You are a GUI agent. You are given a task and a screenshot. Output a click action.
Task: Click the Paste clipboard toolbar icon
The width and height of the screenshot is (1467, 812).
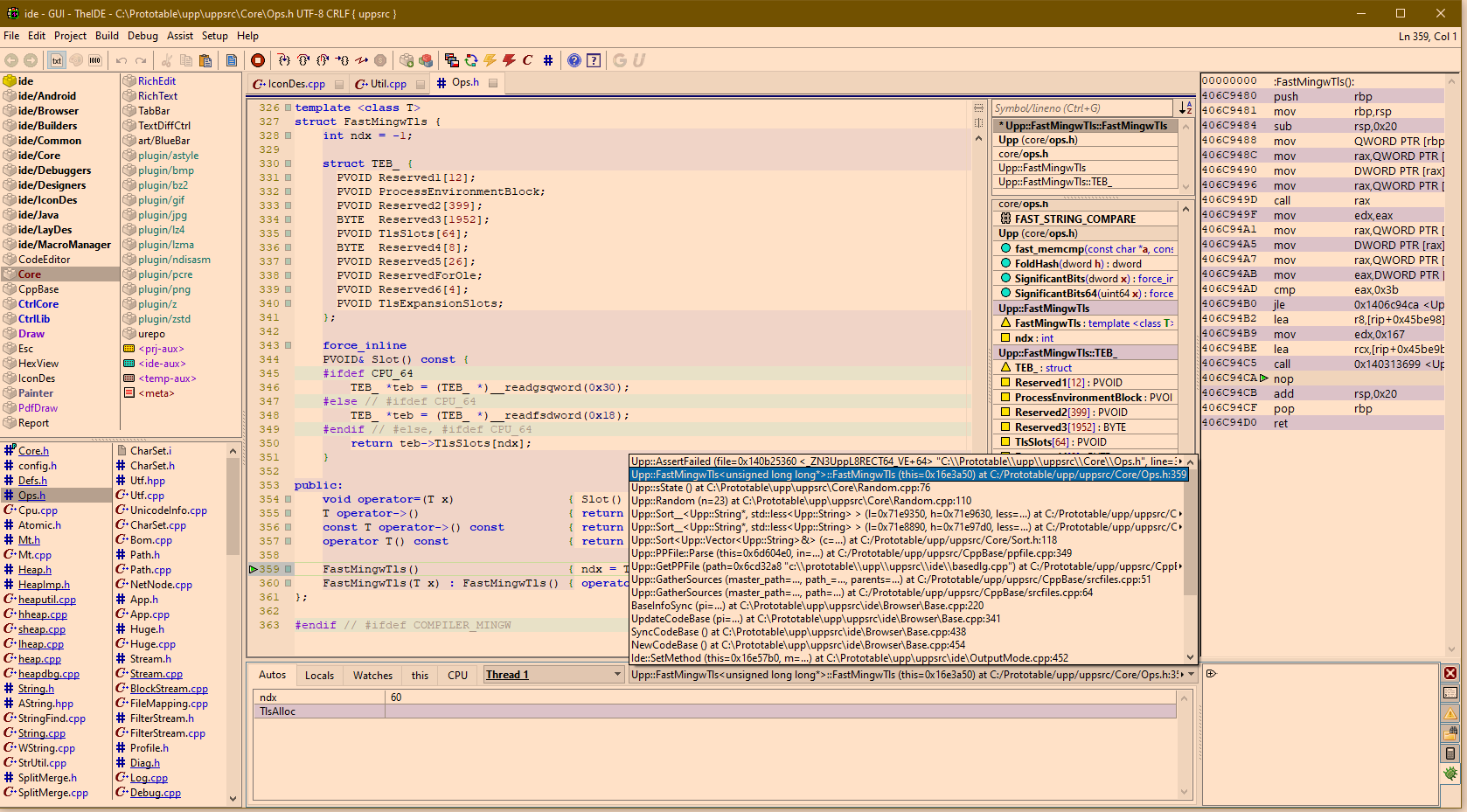[205, 60]
